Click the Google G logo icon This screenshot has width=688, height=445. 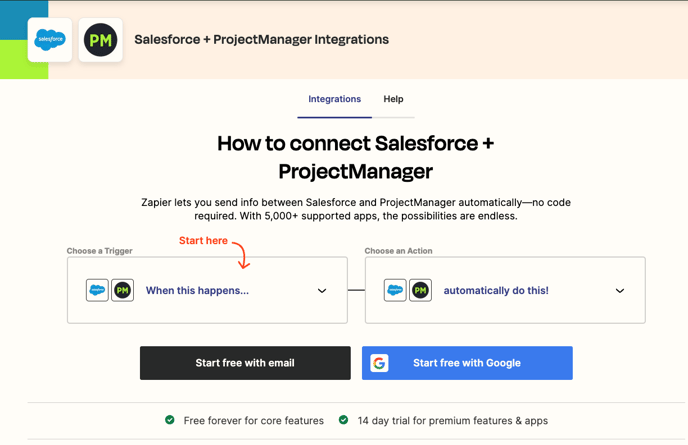379,363
